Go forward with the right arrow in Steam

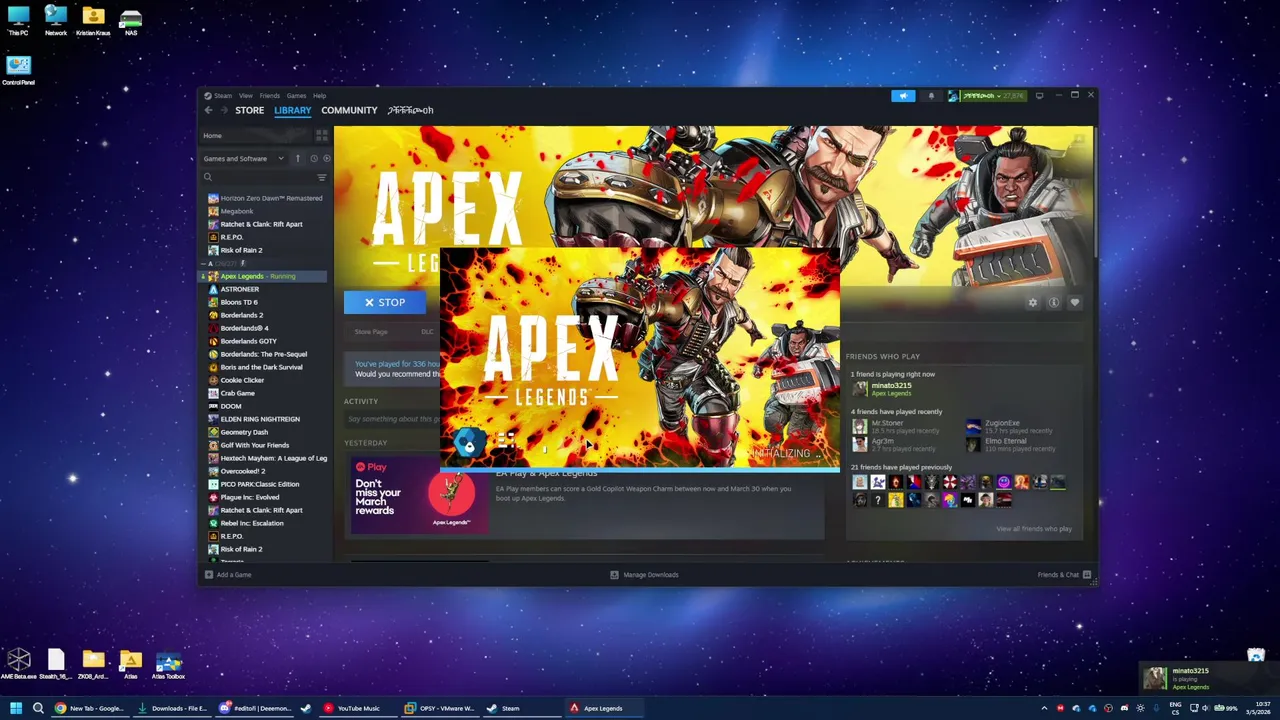pyautogui.click(x=224, y=110)
